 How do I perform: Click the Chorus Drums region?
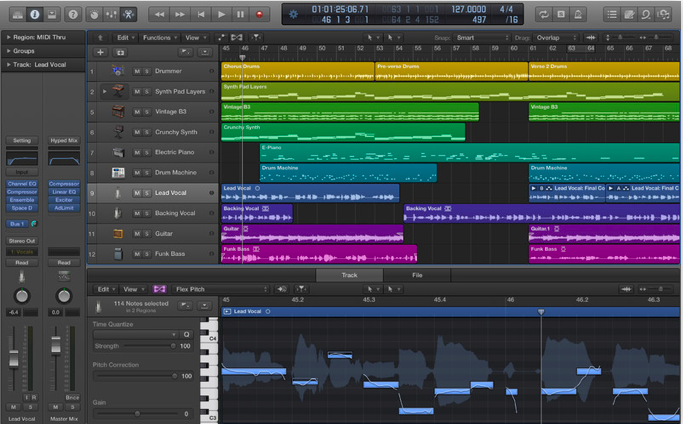[298, 71]
